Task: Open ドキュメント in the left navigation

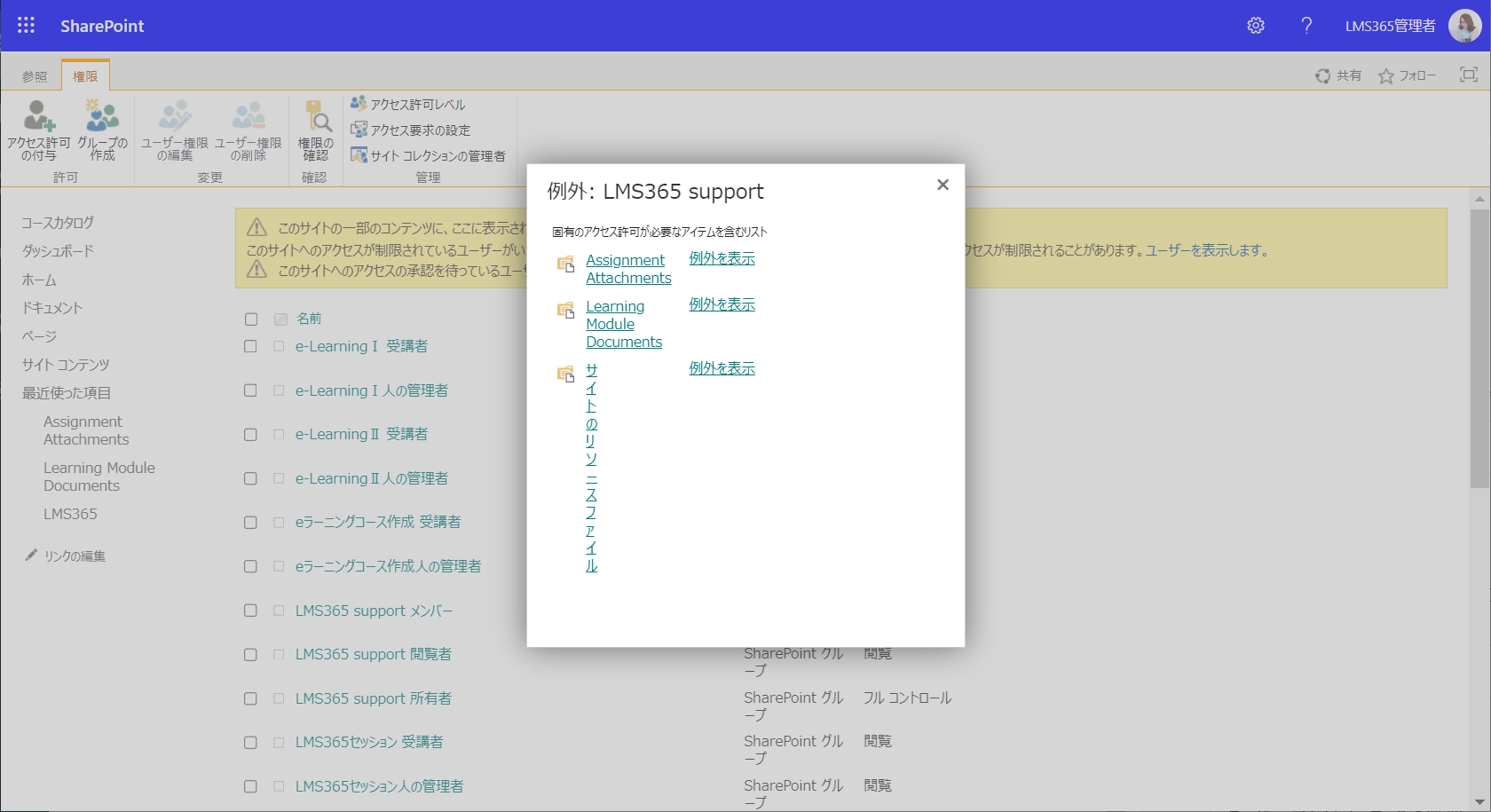Action: click(52, 308)
